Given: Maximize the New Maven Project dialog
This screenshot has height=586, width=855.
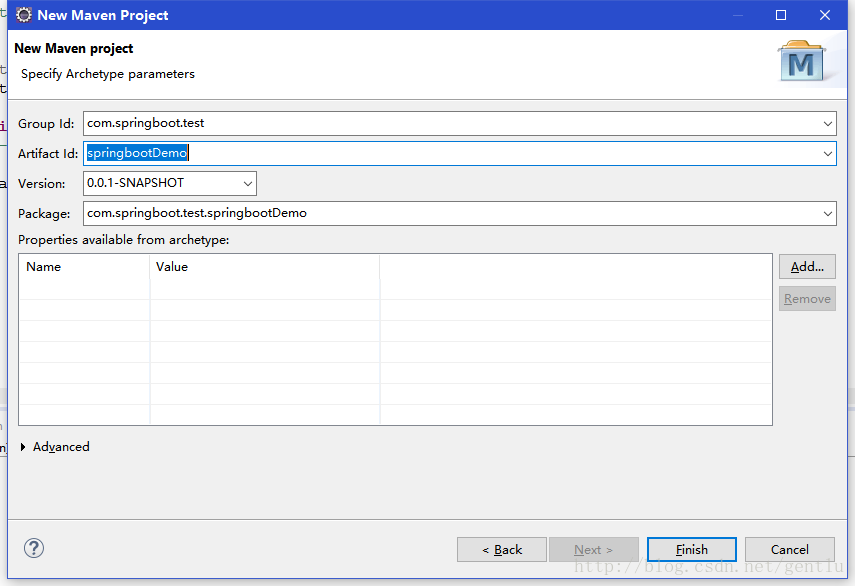Looking at the screenshot, I should 781,15.
